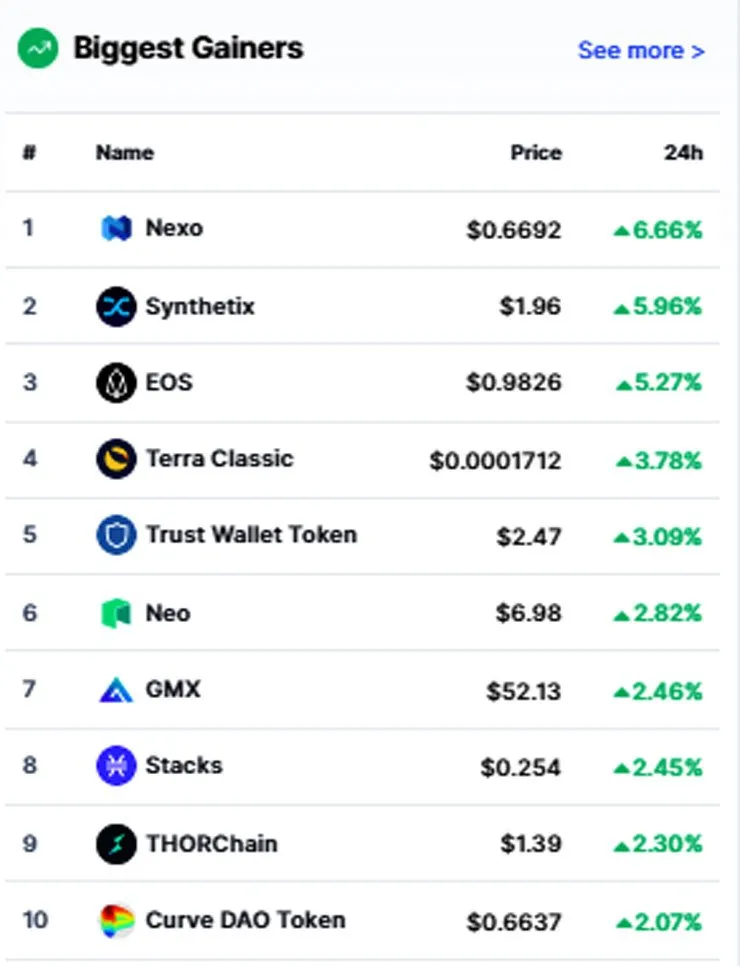740x966 pixels.
Task: Click the Terra Classic coin logo
Action: 116,459
